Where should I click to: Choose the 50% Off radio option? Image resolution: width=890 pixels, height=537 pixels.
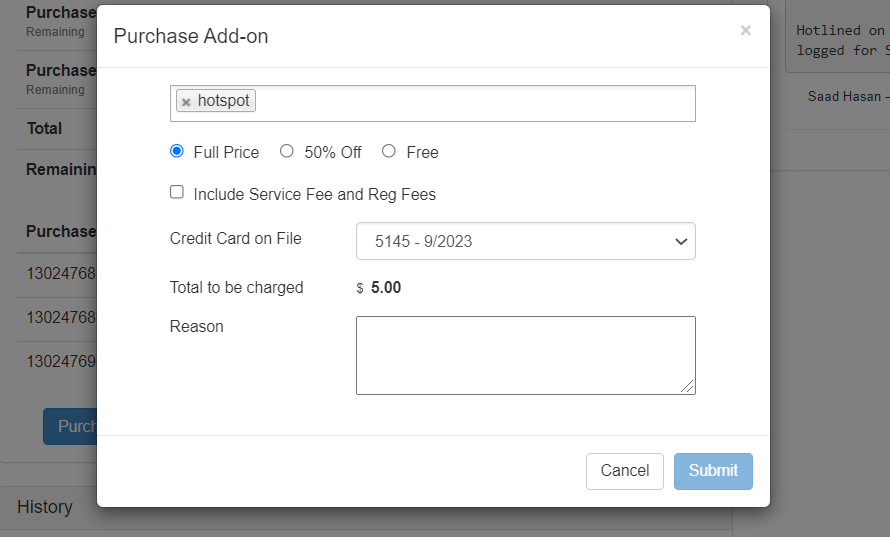point(287,151)
